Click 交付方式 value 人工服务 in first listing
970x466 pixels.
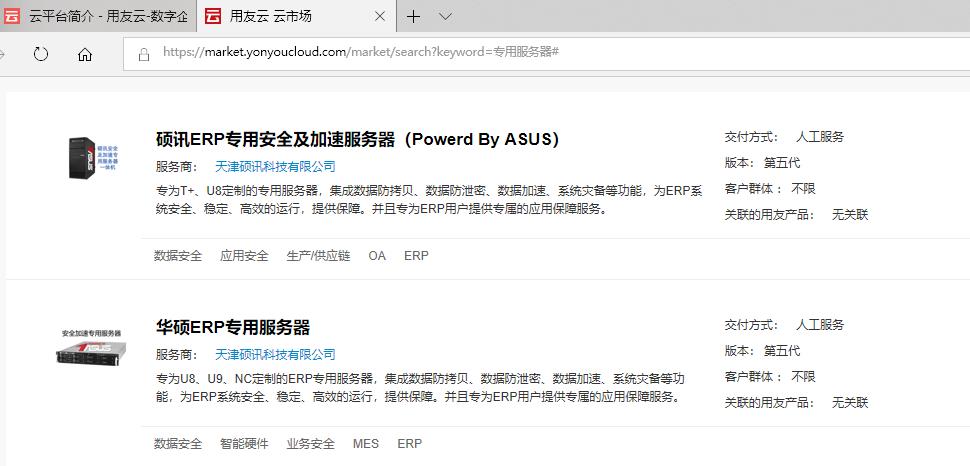point(820,137)
